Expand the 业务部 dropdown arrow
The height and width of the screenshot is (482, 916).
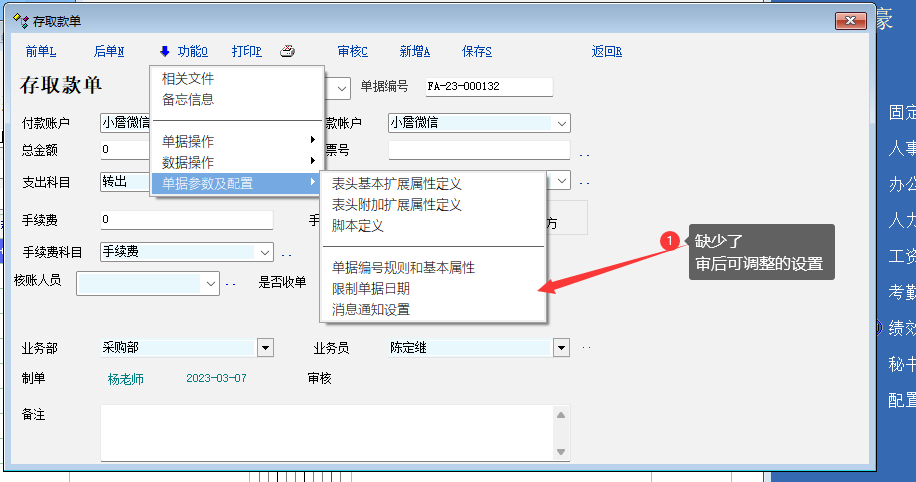[x=265, y=348]
